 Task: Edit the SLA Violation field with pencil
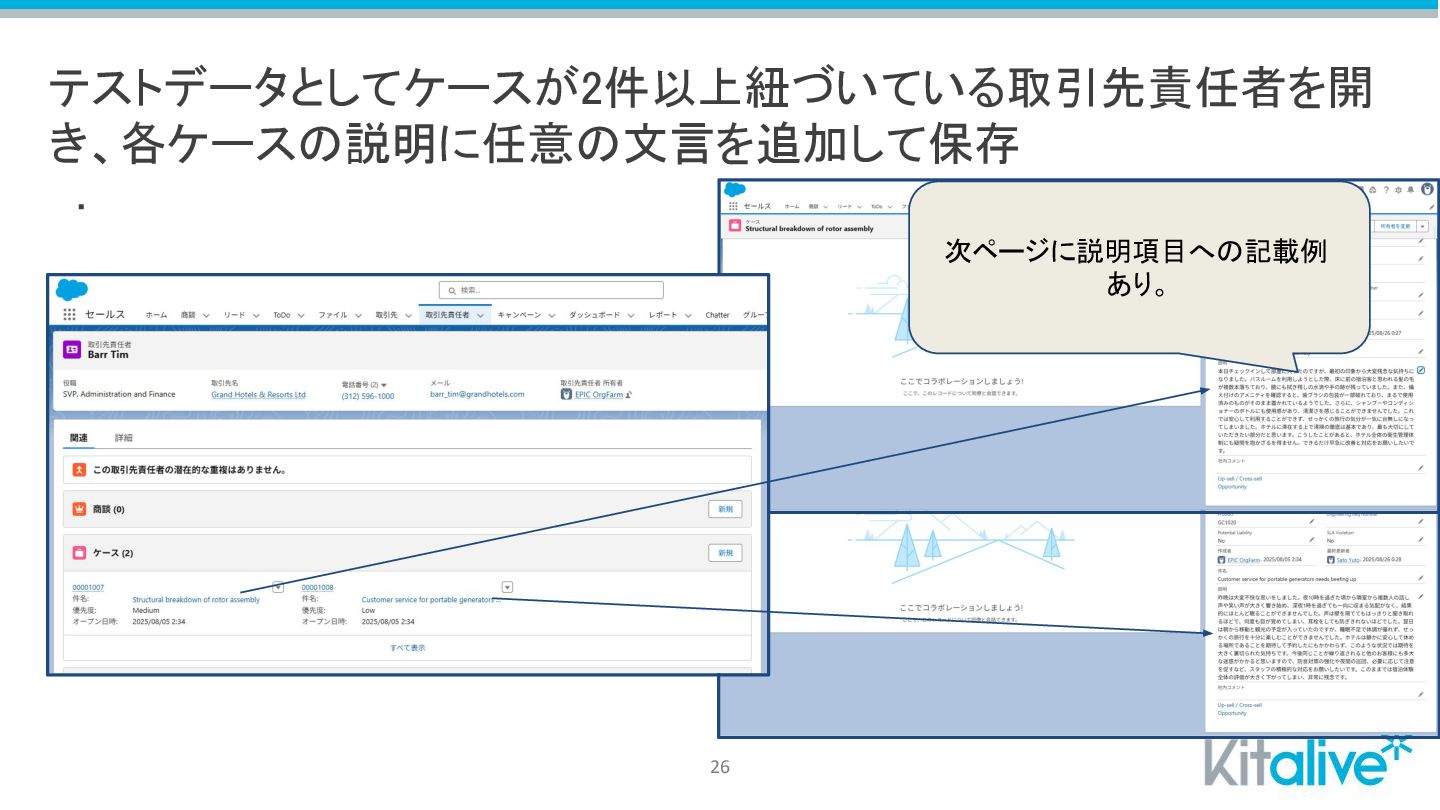pos(1421,540)
